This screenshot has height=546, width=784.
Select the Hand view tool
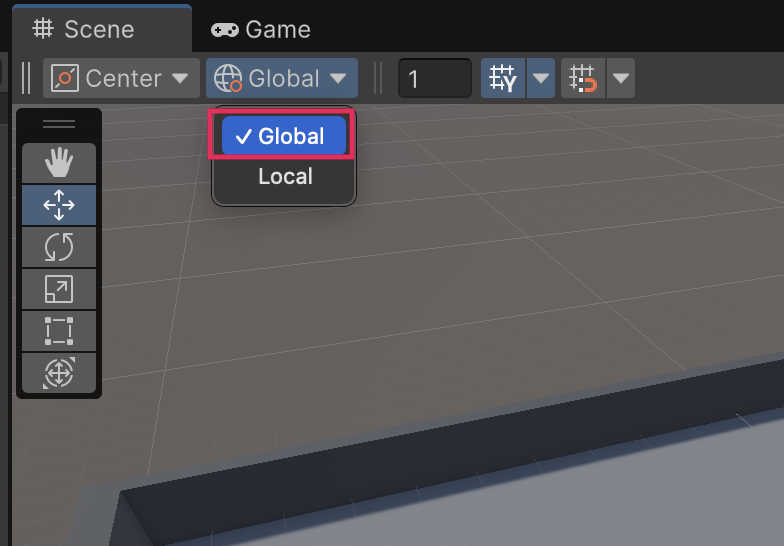pos(59,163)
